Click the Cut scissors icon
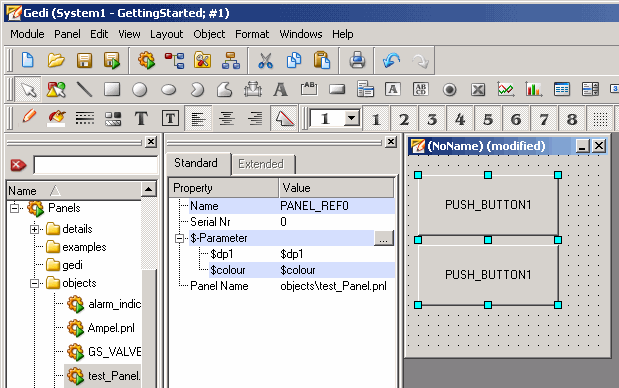The width and height of the screenshot is (619, 388). point(265,60)
